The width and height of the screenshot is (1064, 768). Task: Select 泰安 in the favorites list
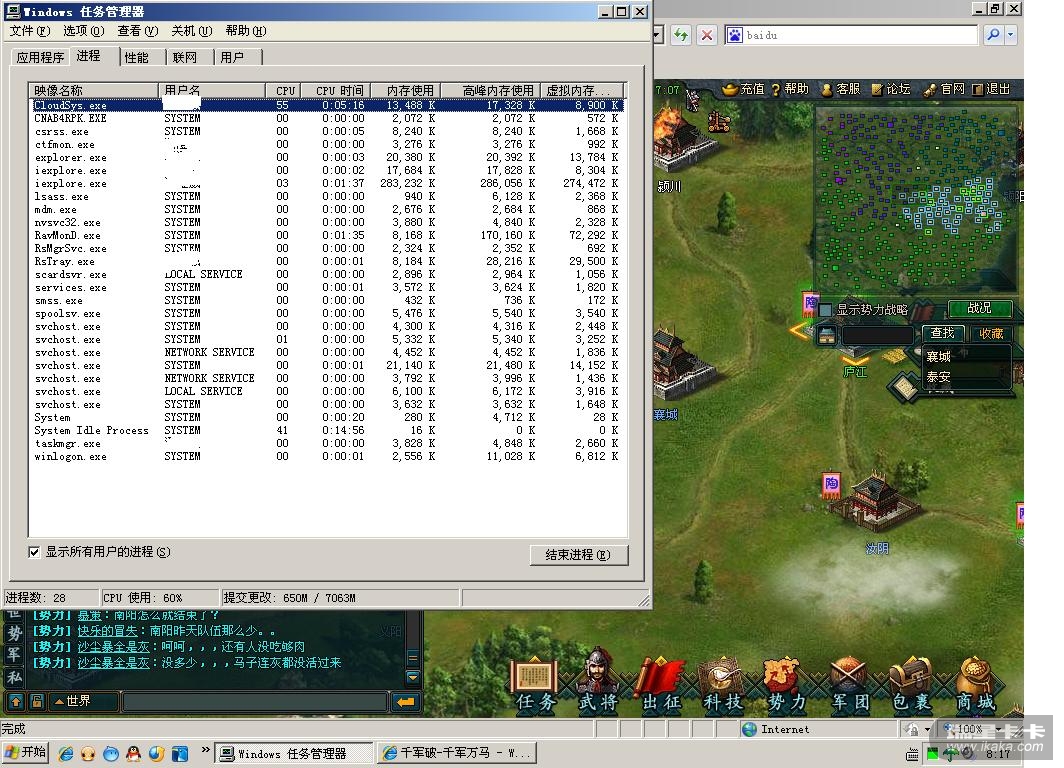point(938,377)
